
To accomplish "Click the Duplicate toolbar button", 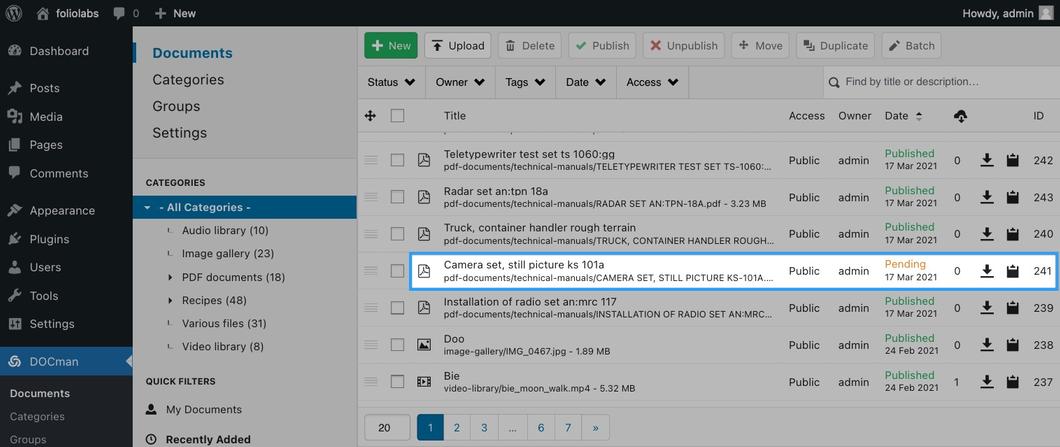I will click(x=836, y=45).
